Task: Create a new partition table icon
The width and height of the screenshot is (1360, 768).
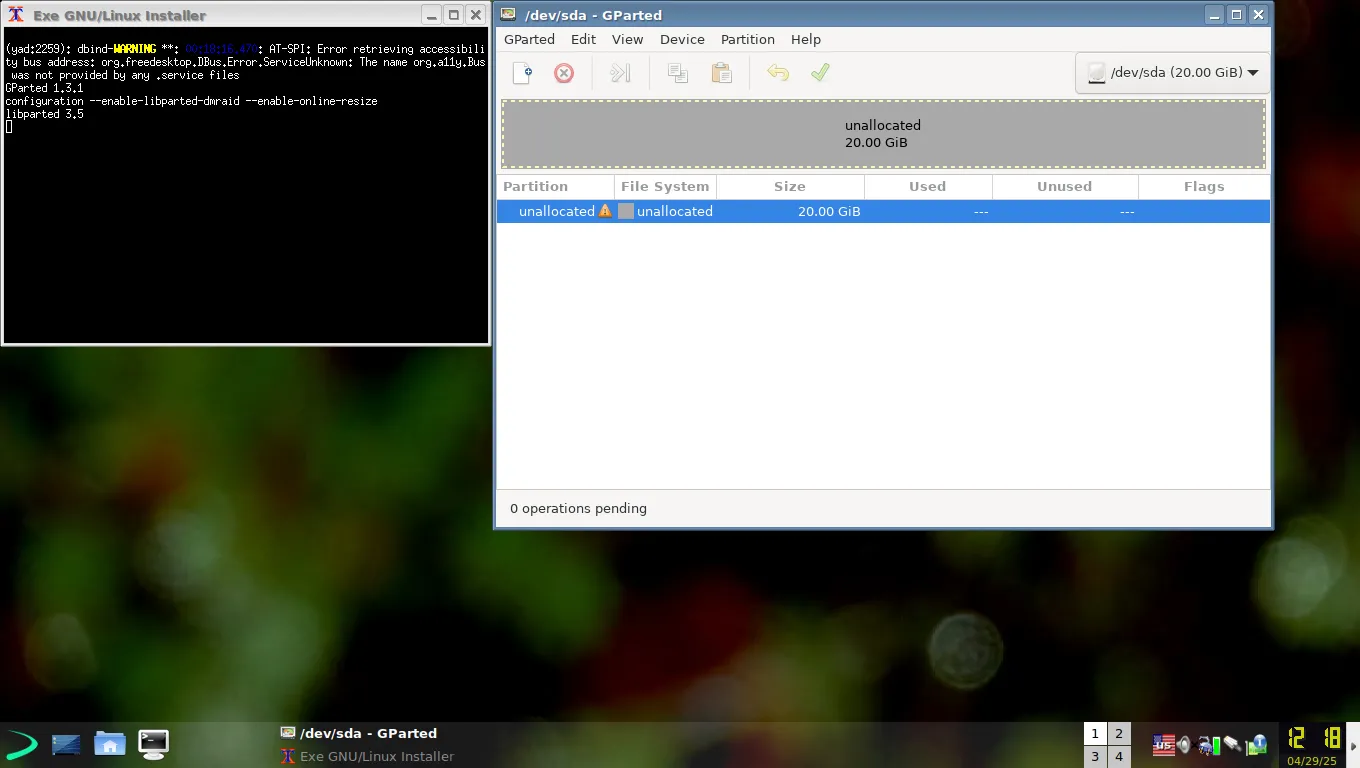Action: pyautogui.click(x=522, y=72)
